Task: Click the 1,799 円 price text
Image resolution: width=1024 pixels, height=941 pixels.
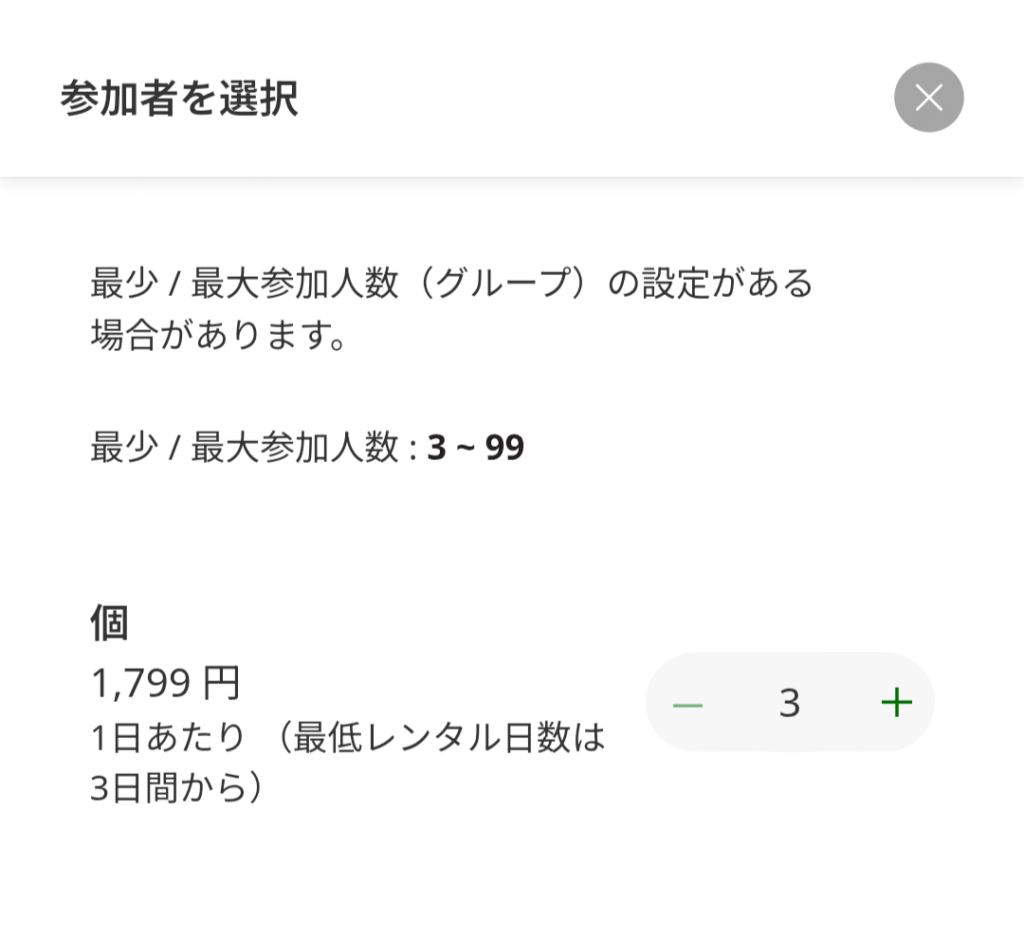Action: pyautogui.click(x=166, y=683)
